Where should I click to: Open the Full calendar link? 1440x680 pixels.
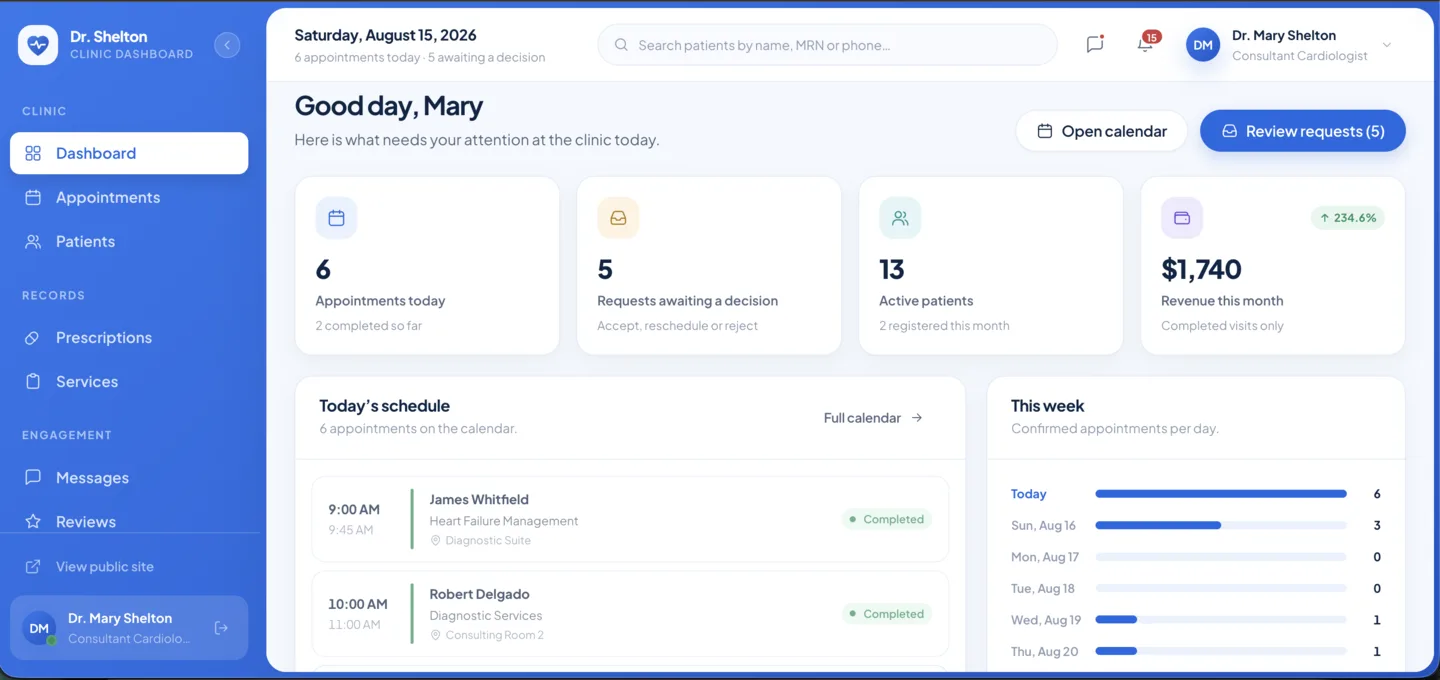(x=873, y=418)
